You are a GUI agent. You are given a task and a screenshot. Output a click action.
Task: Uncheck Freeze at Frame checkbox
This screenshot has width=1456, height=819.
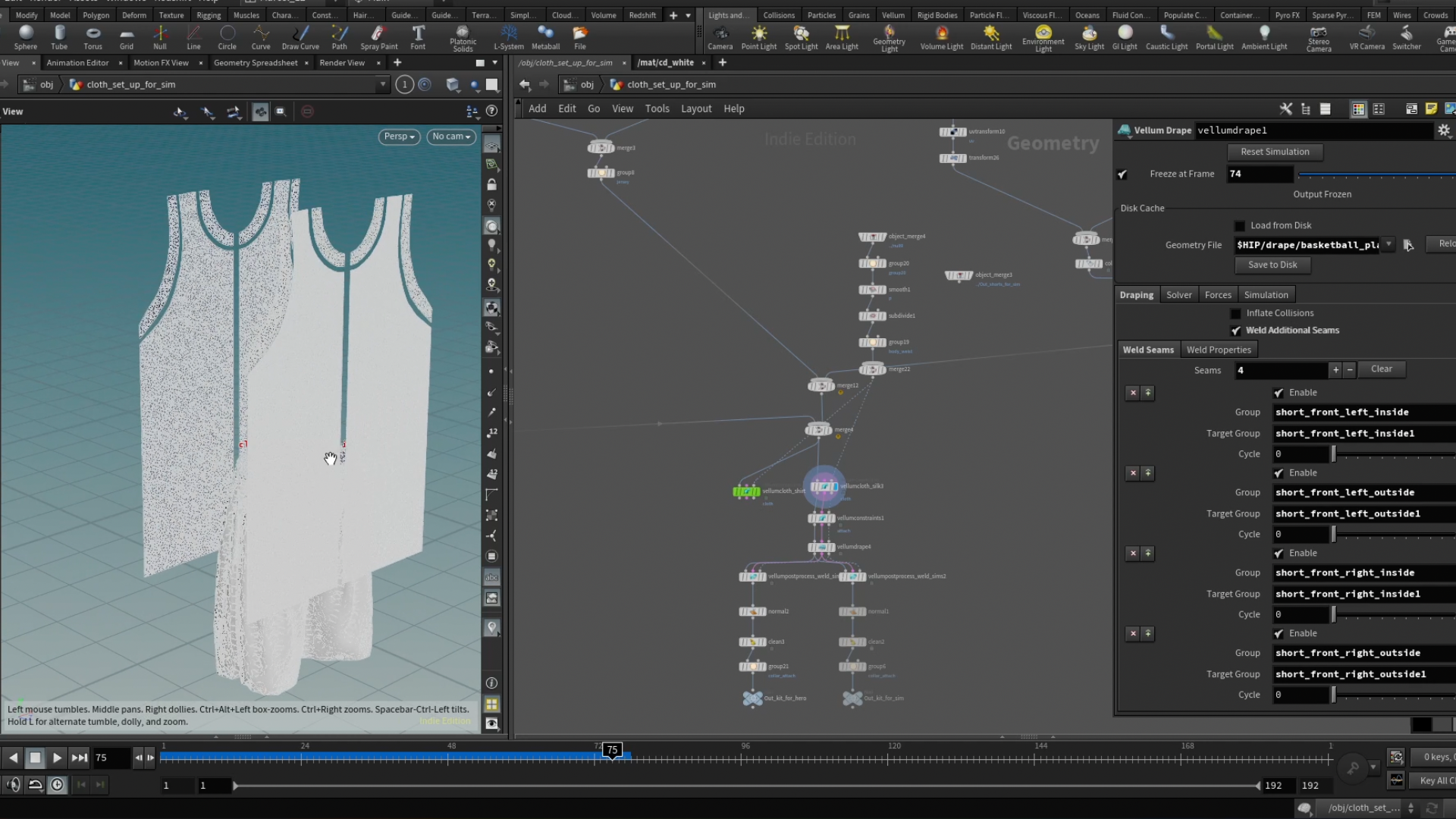(1122, 174)
